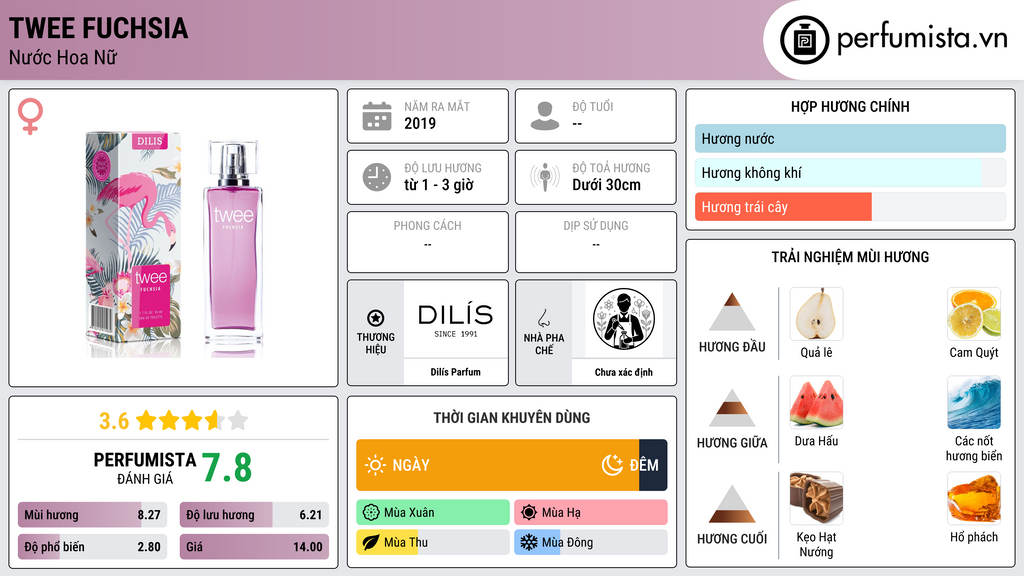Image resolution: width=1024 pixels, height=576 pixels.
Task: Click the Kẹo Hạt Nướng praline image
Action: click(816, 498)
